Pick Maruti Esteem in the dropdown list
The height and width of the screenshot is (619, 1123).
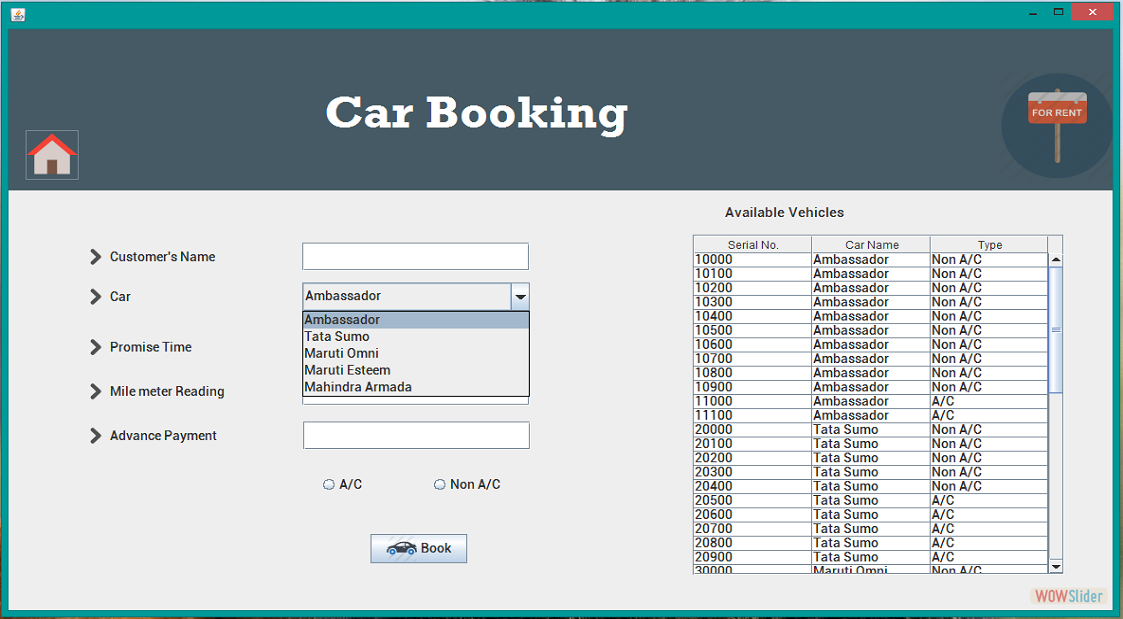point(415,370)
